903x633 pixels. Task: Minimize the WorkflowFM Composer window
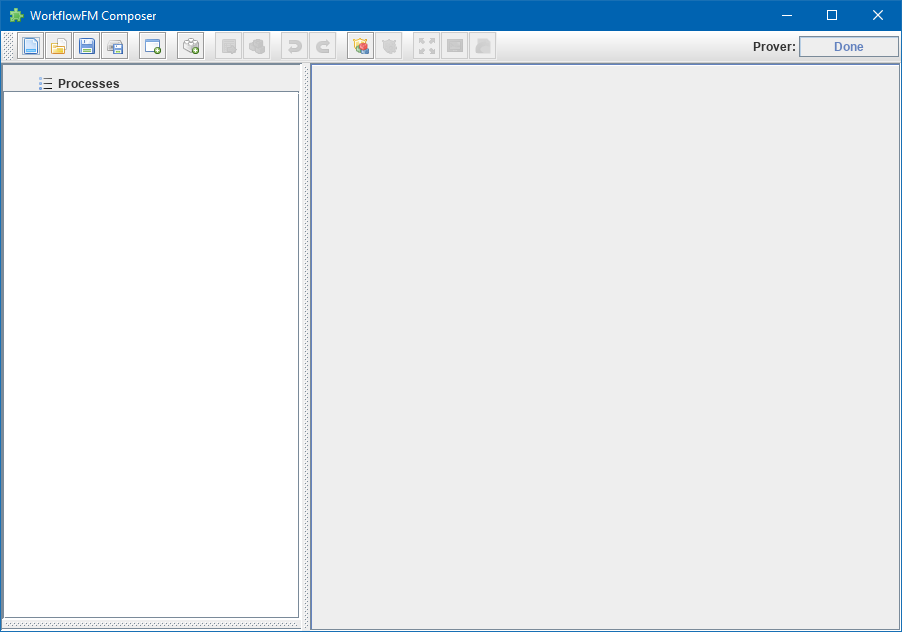[786, 15]
